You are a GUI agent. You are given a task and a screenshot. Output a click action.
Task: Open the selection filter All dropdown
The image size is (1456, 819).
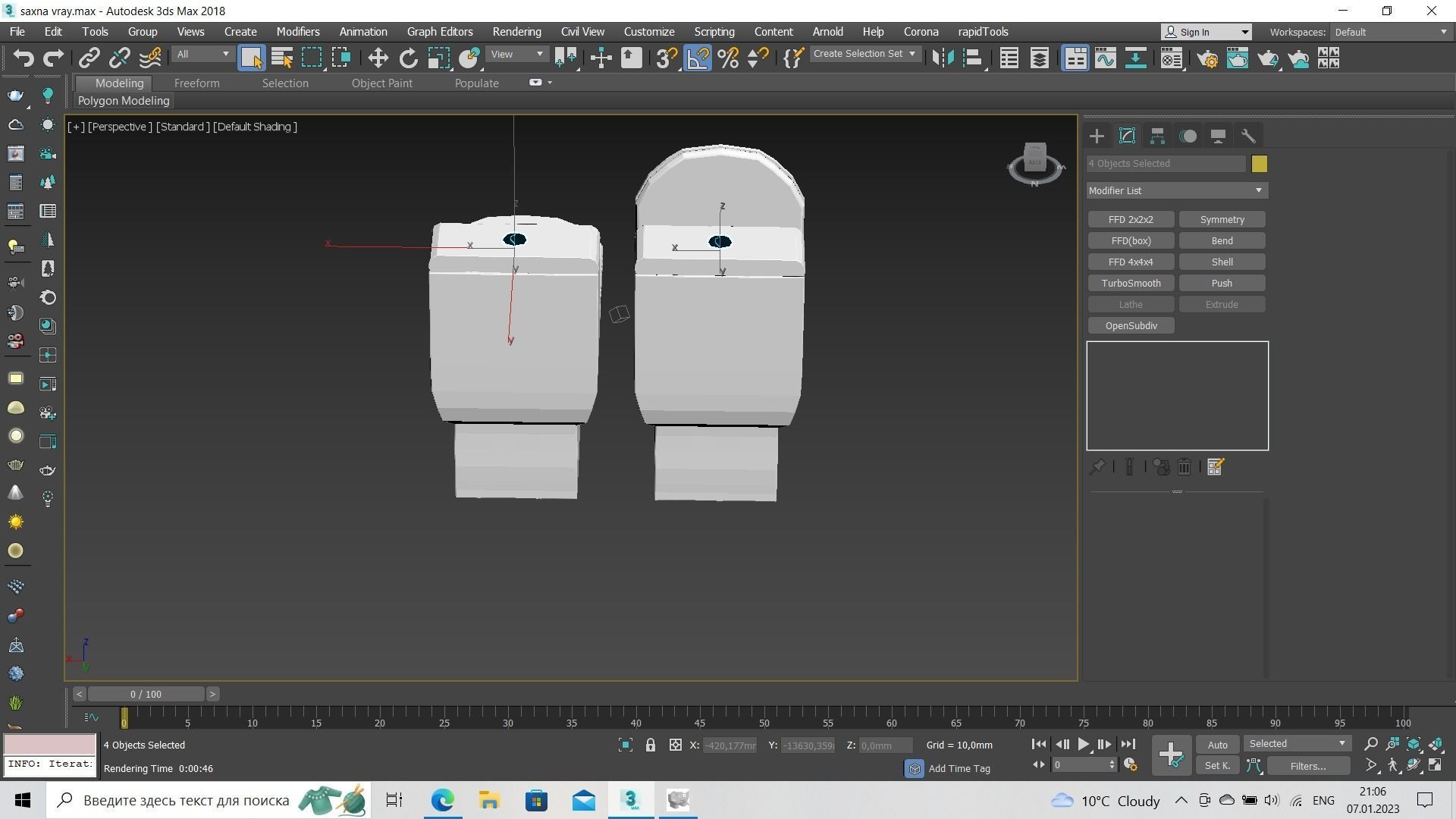click(202, 55)
